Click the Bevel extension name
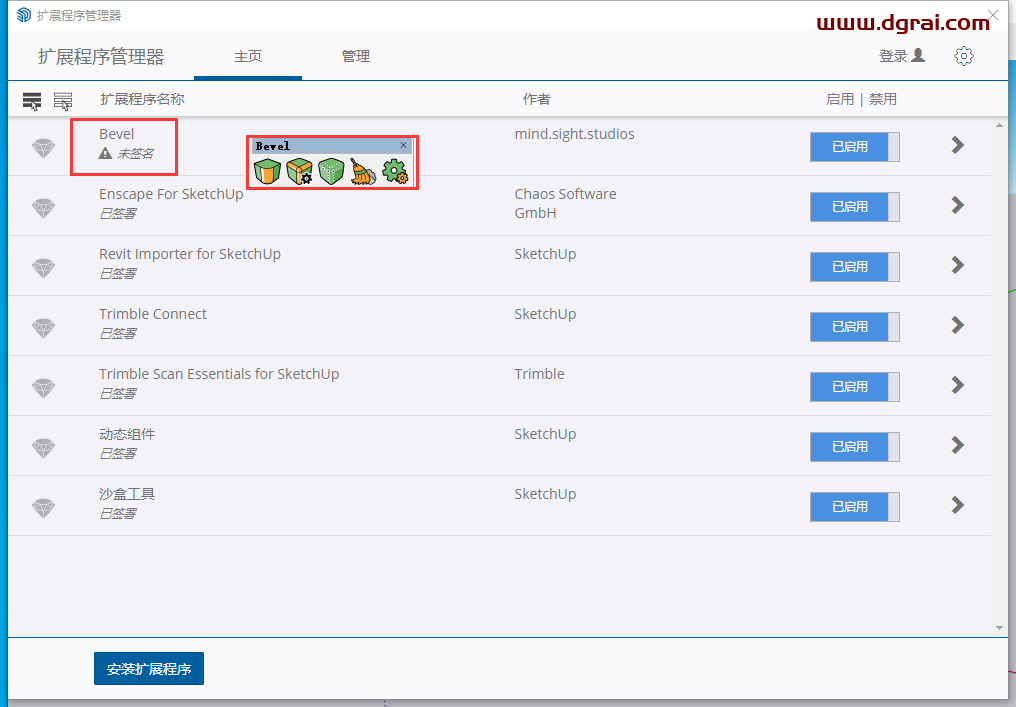The height and width of the screenshot is (707, 1016). coord(117,134)
